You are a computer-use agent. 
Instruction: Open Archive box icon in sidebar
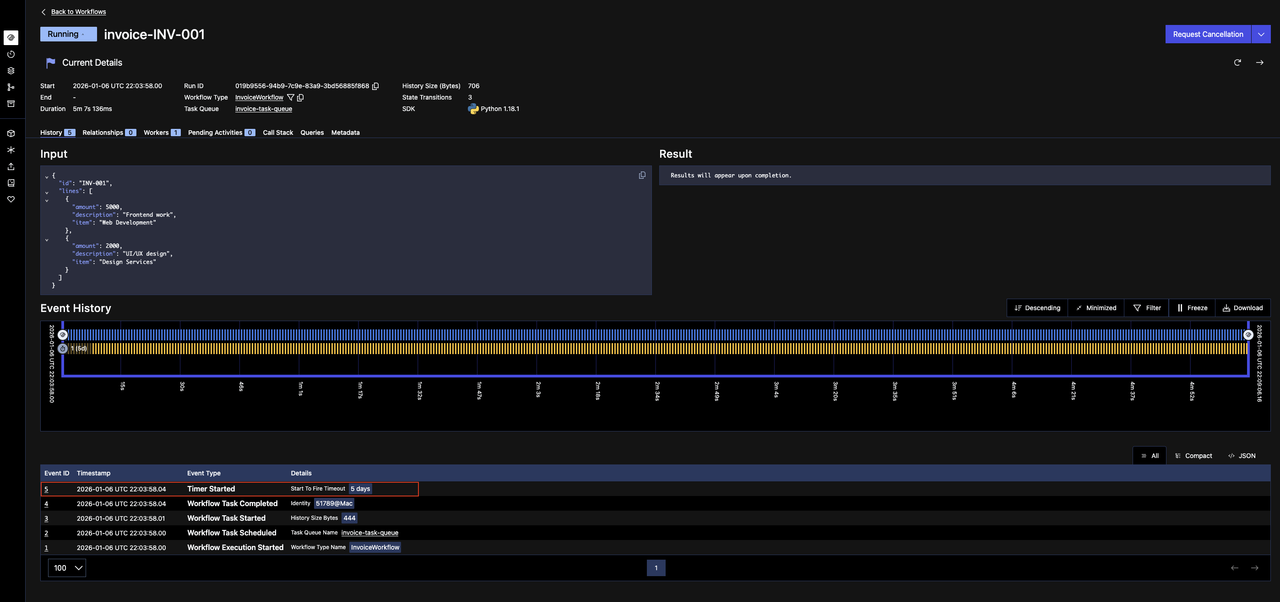coord(11,103)
